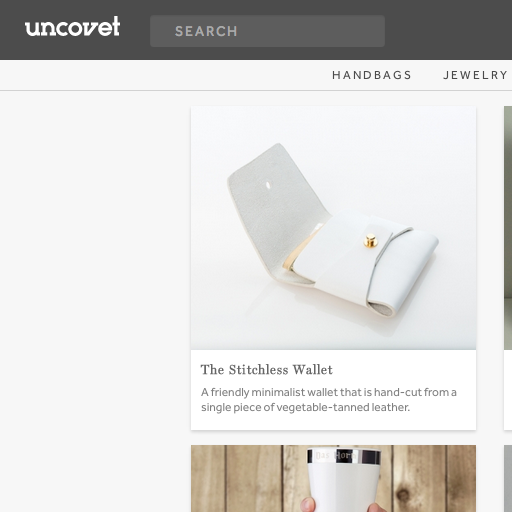This screenshot has height=512, width=512.
Task: Click the dark header bar right of search
Action: 448,30
